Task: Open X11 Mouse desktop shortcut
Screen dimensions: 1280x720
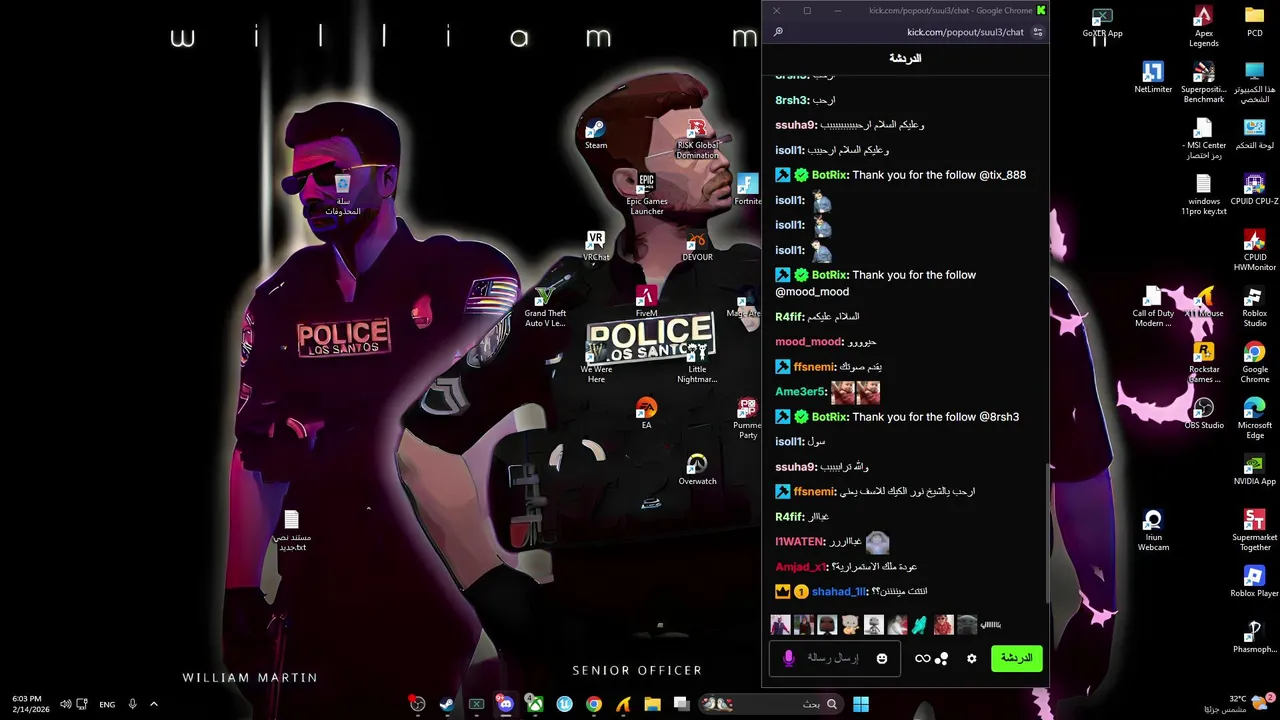Action: 1203,302
